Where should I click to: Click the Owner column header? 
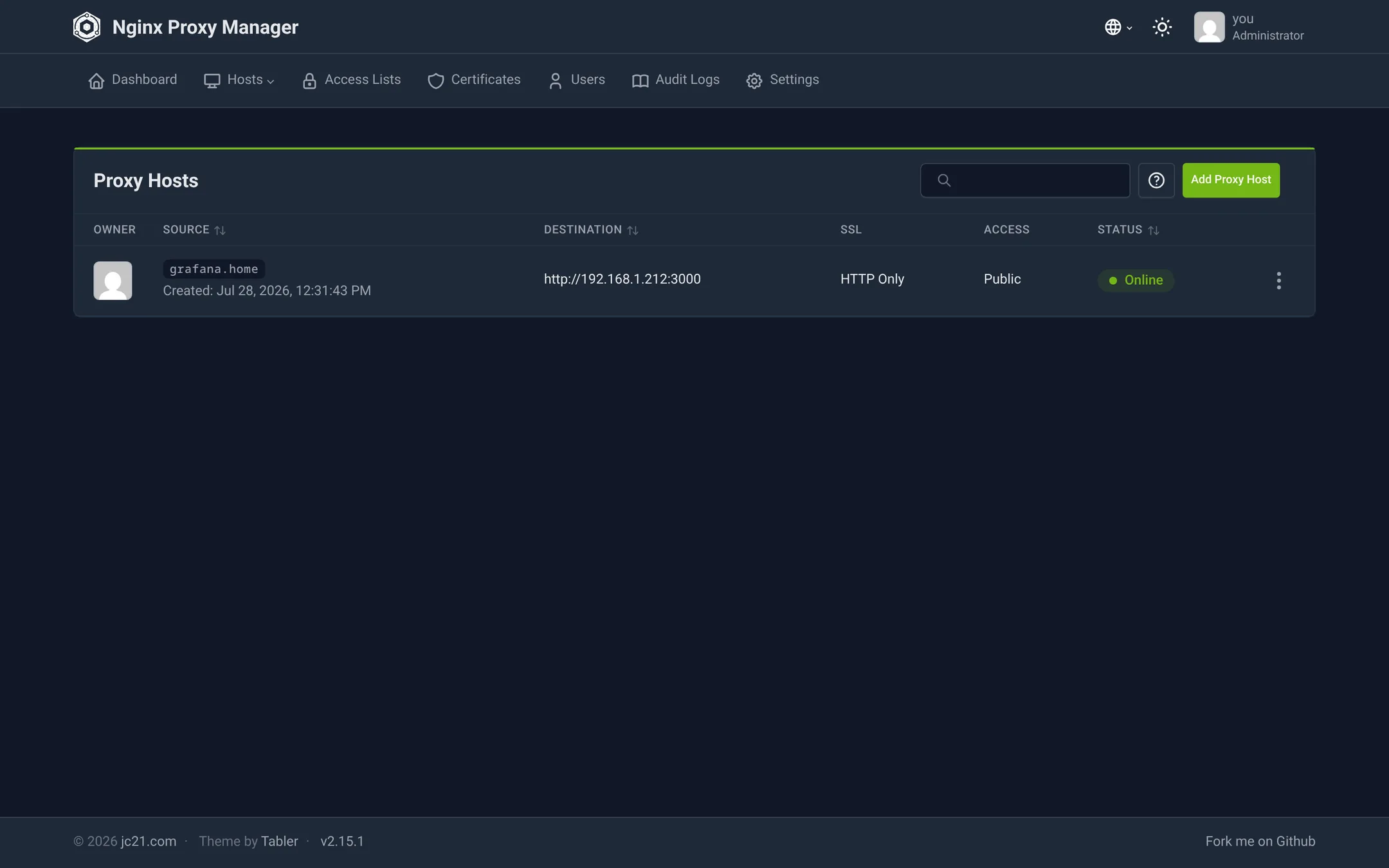[x=114, y=230]
